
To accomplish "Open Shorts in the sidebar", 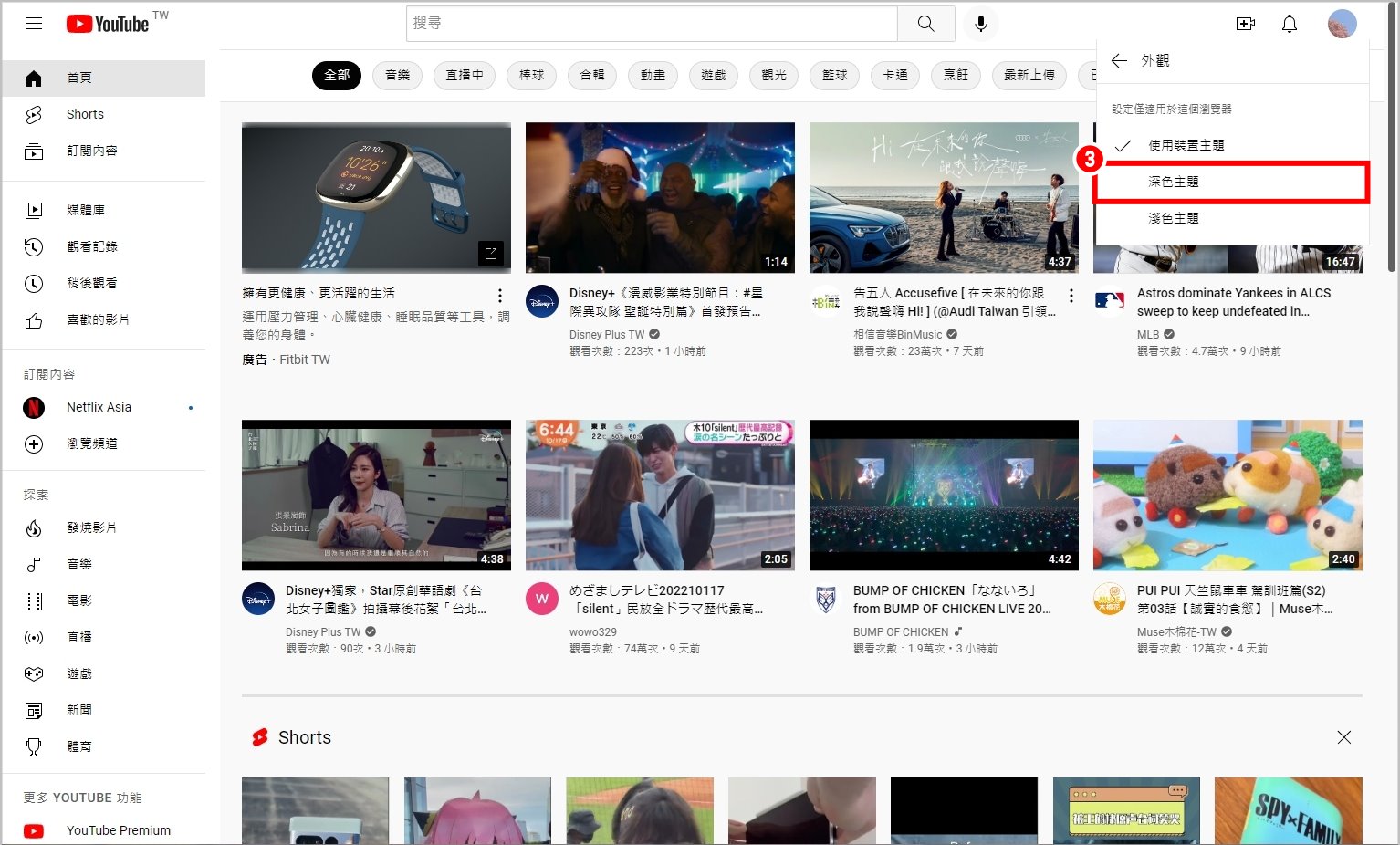I will tap(103, 114).
